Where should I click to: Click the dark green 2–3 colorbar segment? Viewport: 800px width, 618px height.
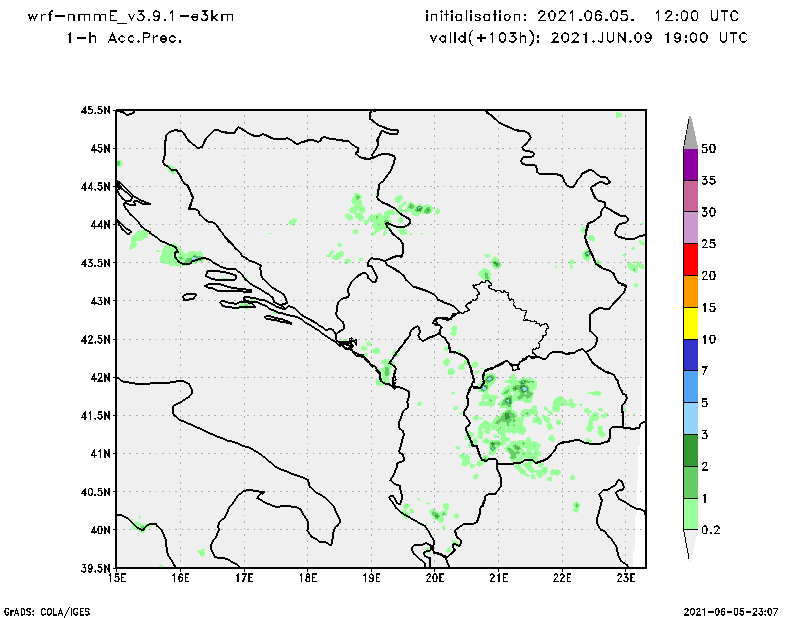(690, 451)
